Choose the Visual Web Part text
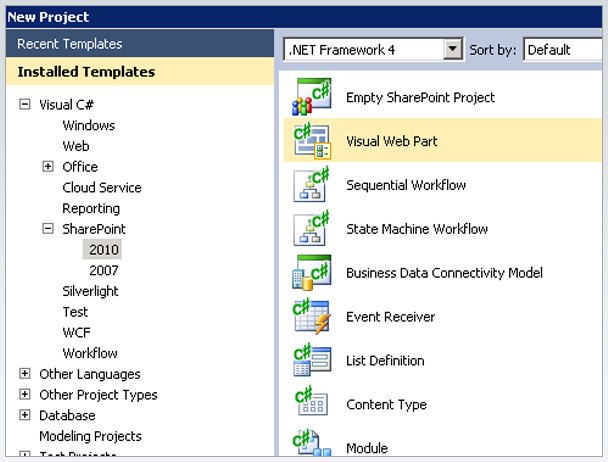The height and width of the screenshot is (462, 608). click(392, 141)
